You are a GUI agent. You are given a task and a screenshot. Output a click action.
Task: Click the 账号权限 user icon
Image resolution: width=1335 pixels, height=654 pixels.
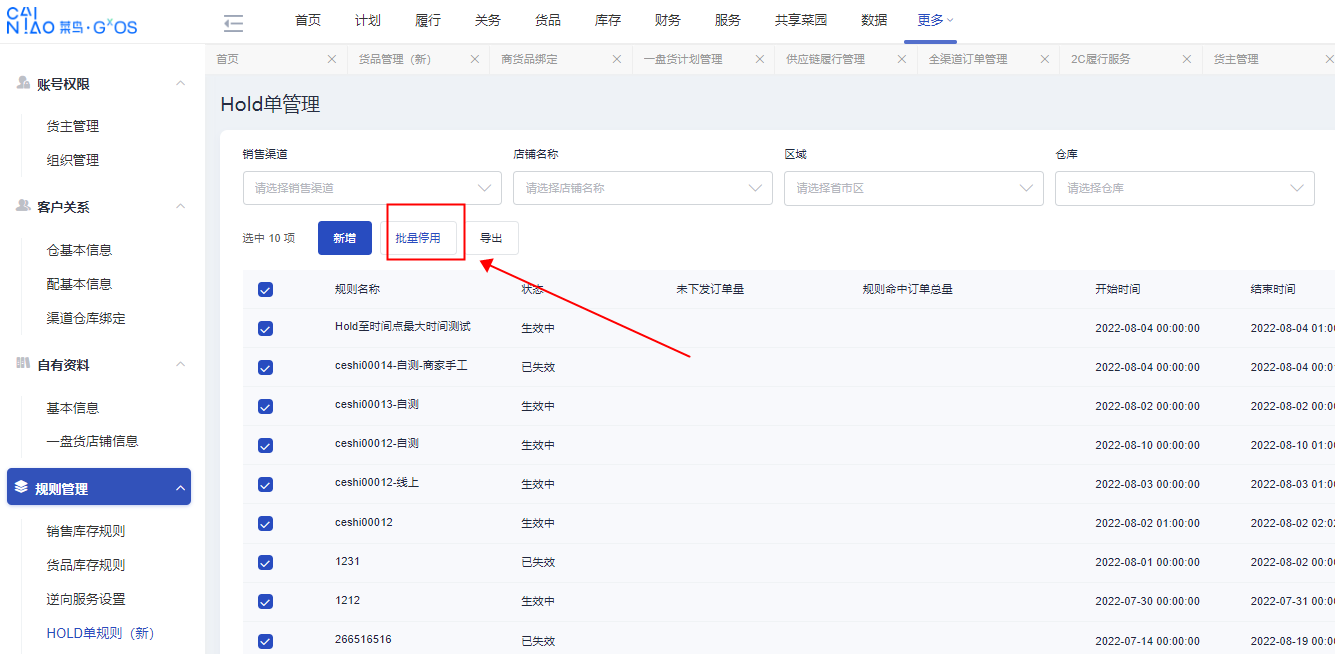tap(23, 83)
